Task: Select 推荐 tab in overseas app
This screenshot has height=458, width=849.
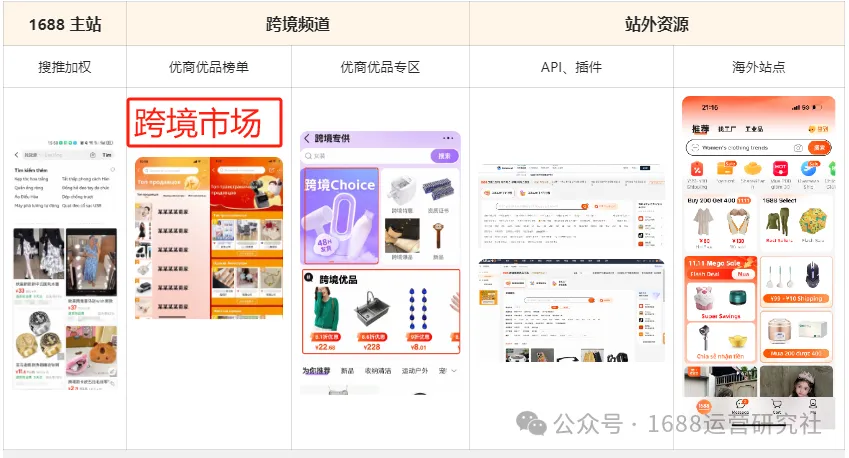Action: (700, 129)
